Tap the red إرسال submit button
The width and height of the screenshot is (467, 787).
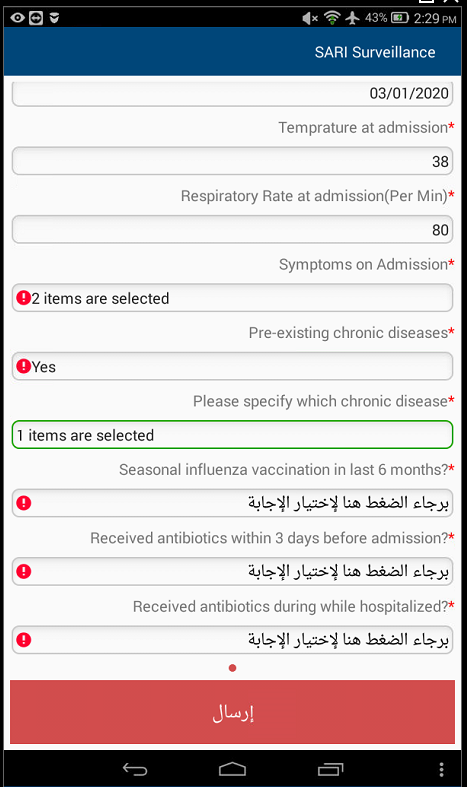pos(232,712)
